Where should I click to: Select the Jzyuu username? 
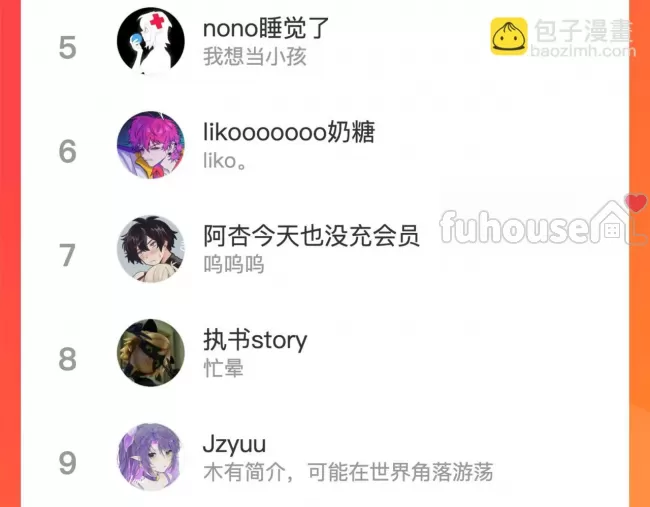pos(234,444)
